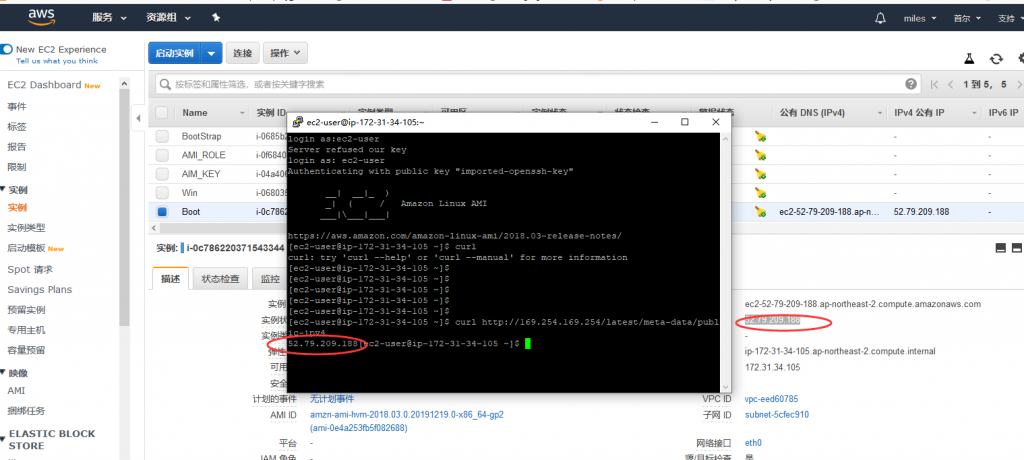This screenshot has width=1024, height=460.
Task: Check the BootStrap instance checkbox
Action: coord(162,137)
